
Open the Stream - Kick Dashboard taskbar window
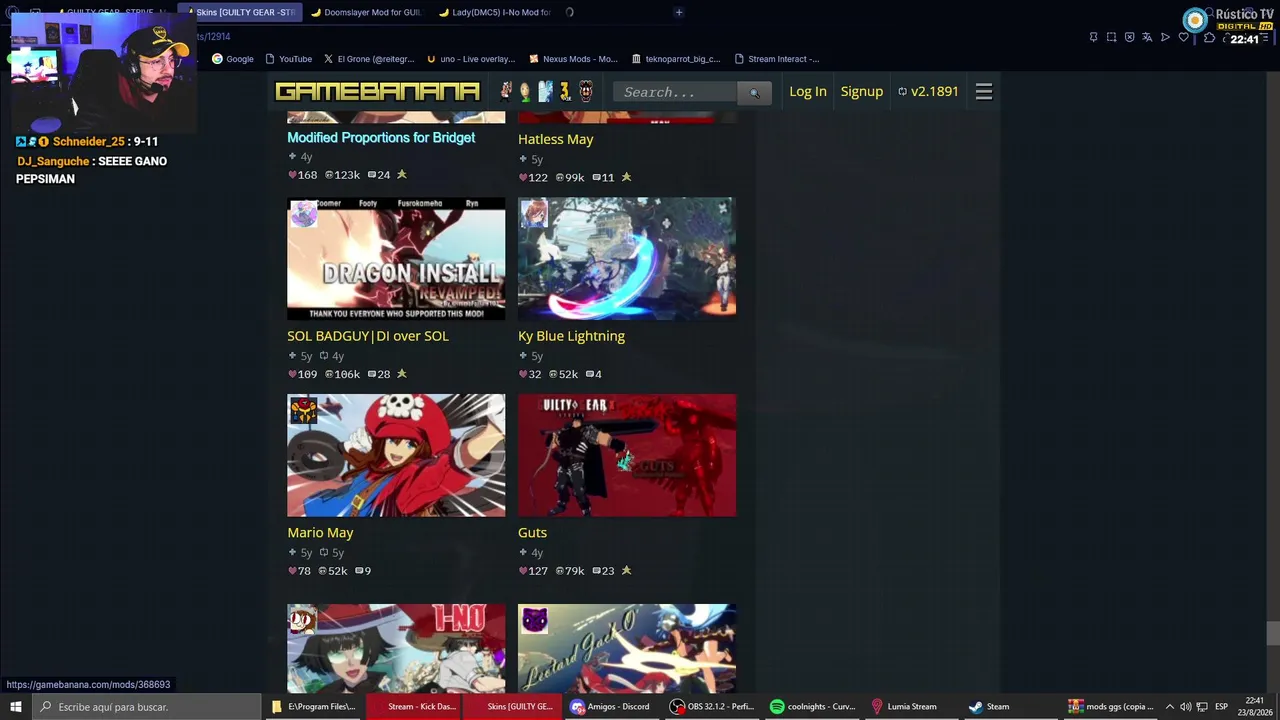pos(413,707)
